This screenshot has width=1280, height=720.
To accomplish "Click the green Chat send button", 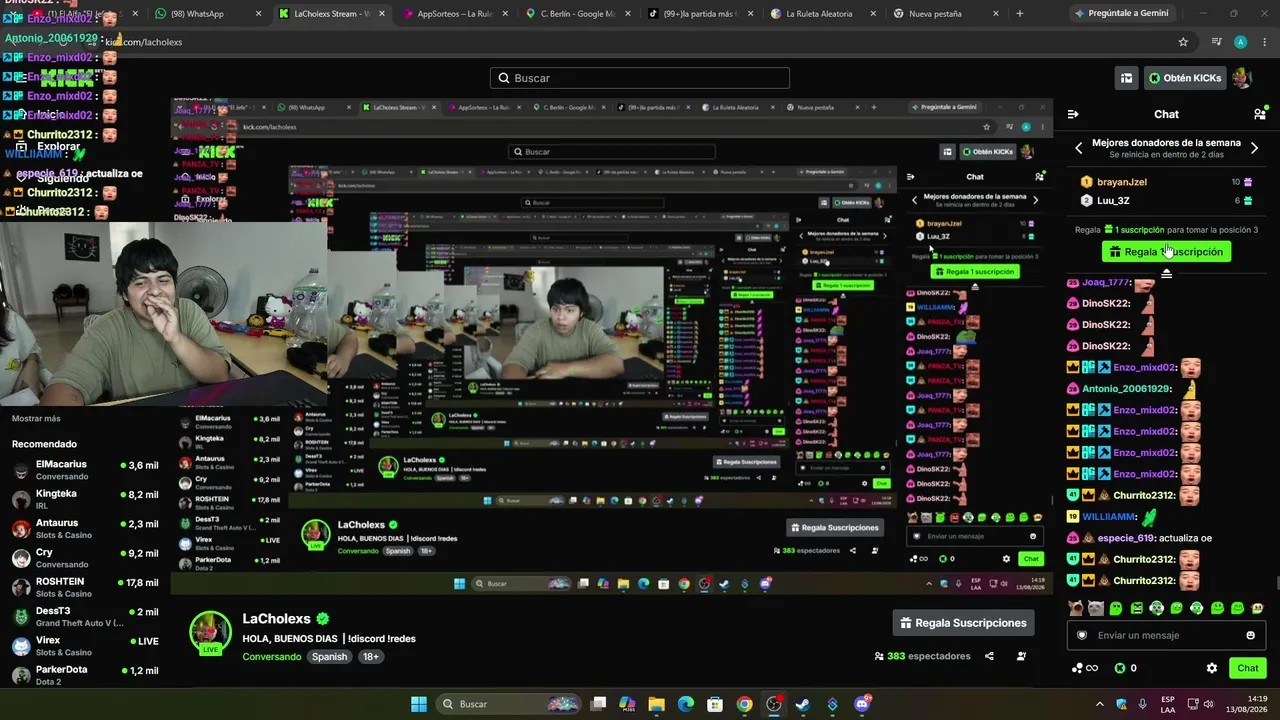I will click(1248, 668).
